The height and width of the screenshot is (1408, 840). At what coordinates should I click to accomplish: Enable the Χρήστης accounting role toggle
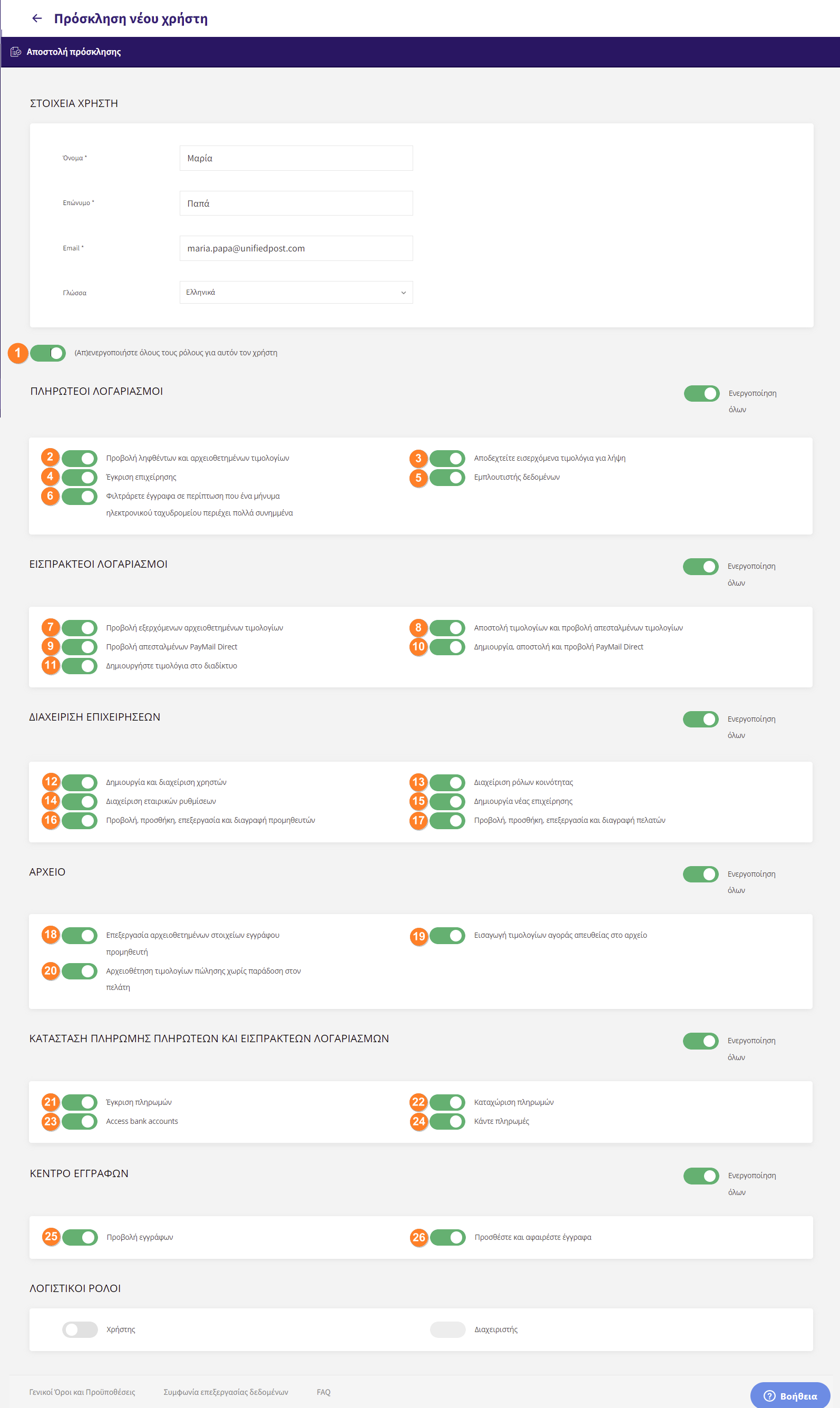[80, 1329]
